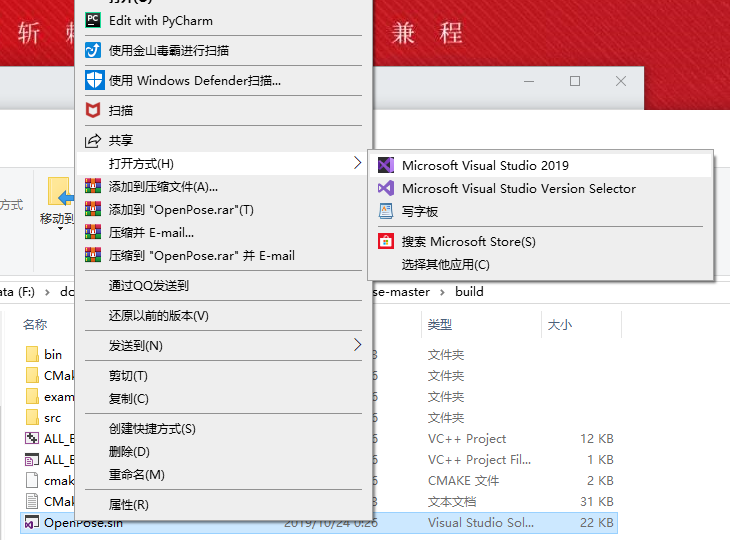Choose the 共享 menu entry
The height and width of the screenshot is (540, 730).
coord(121,141)
